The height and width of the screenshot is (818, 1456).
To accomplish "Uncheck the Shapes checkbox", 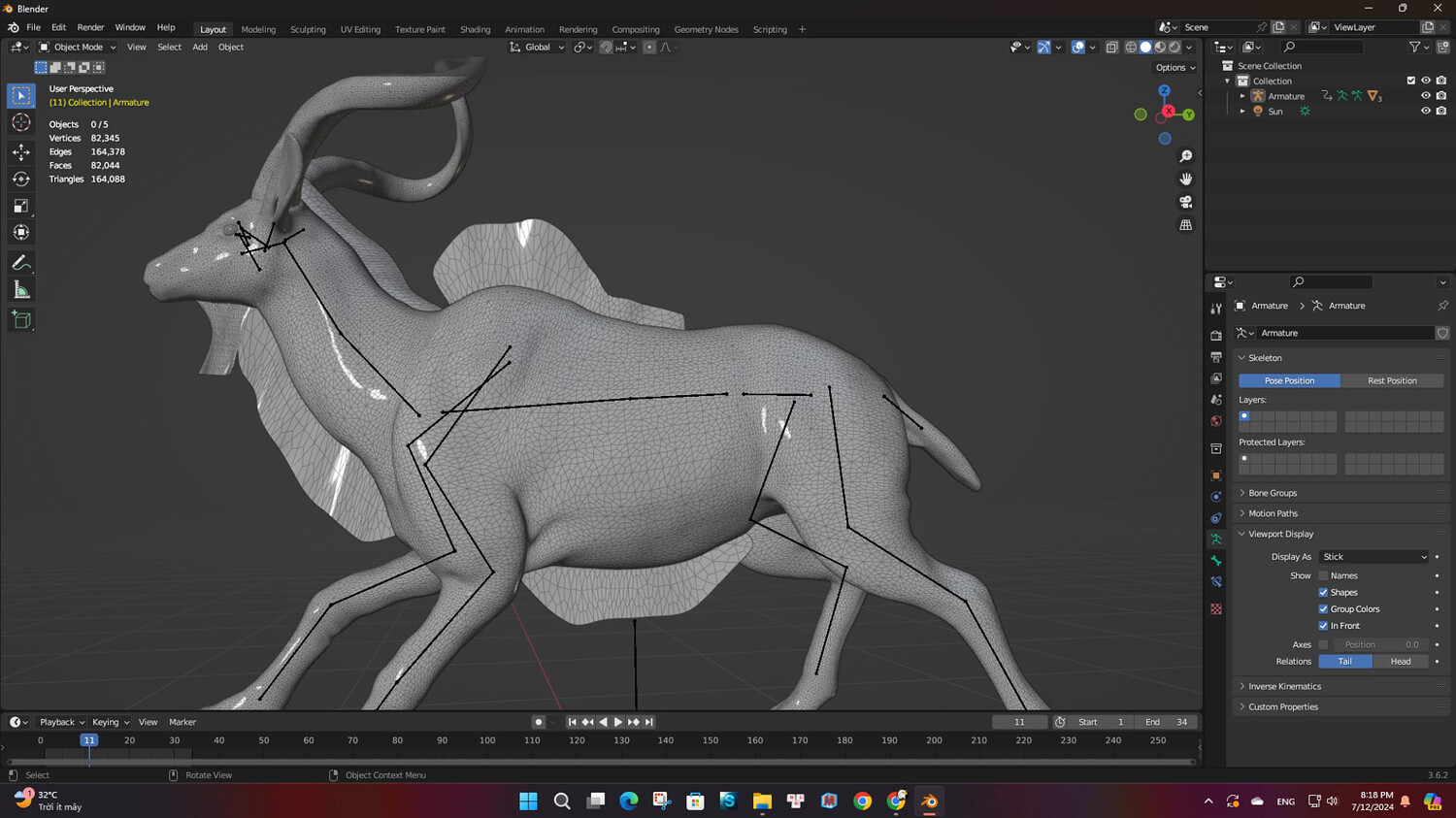I will tap(1323, 593).
